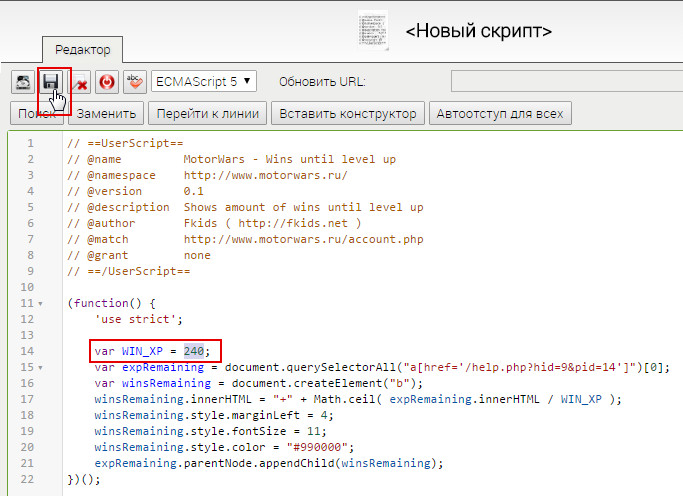Click the color string "#990000" on line 20
The width and height of the screenshot is (683, 496).
[x=317, y=447]
